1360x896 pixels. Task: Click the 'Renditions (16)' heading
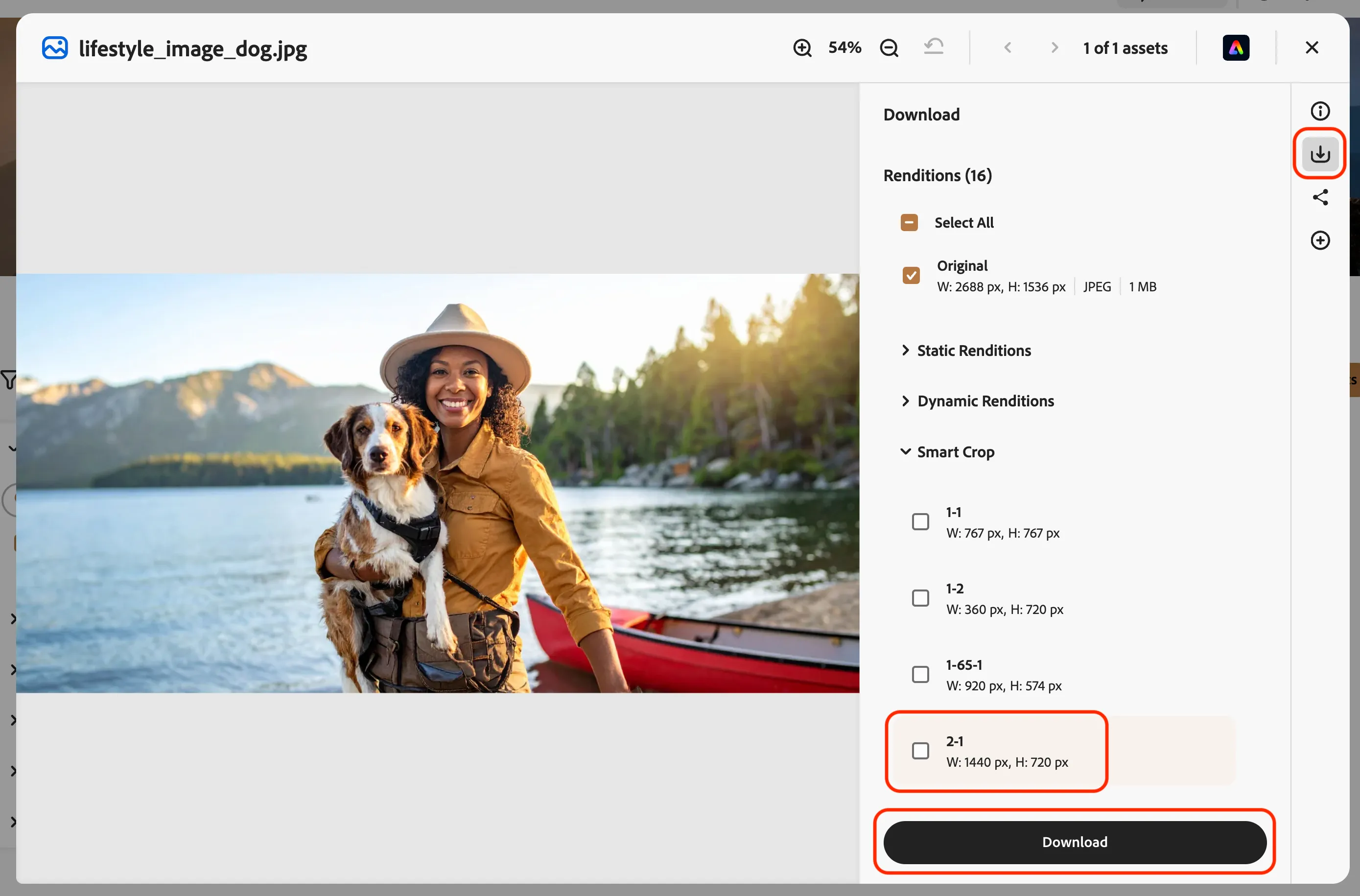pyautogui.click(x=937, y=175)
